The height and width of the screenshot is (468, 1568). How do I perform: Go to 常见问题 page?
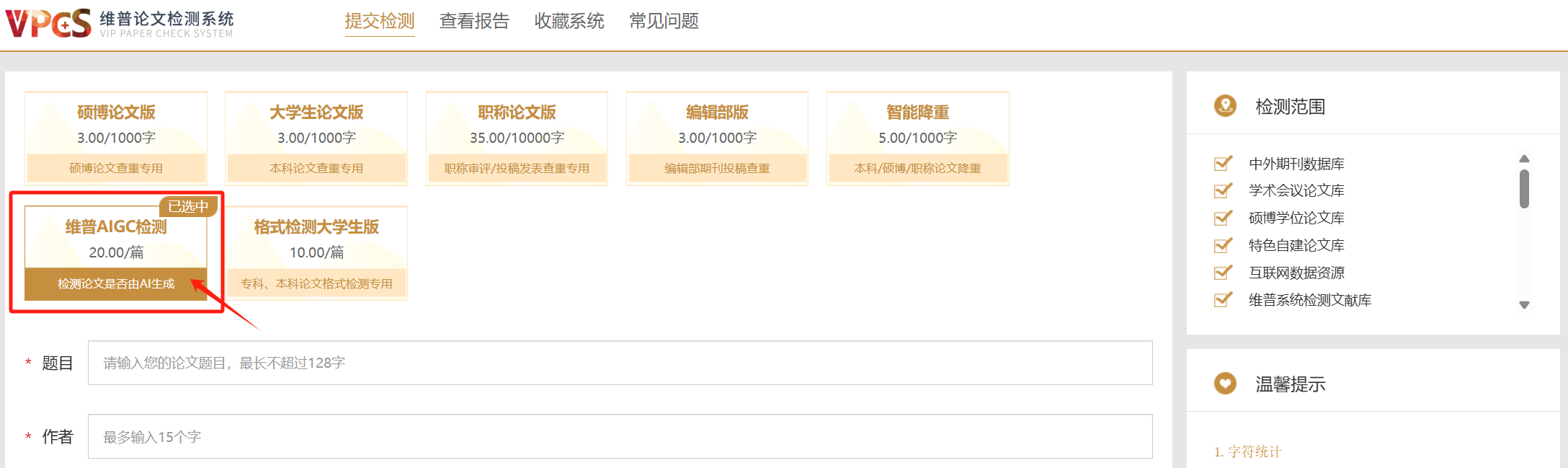click(x=664, y=21)
